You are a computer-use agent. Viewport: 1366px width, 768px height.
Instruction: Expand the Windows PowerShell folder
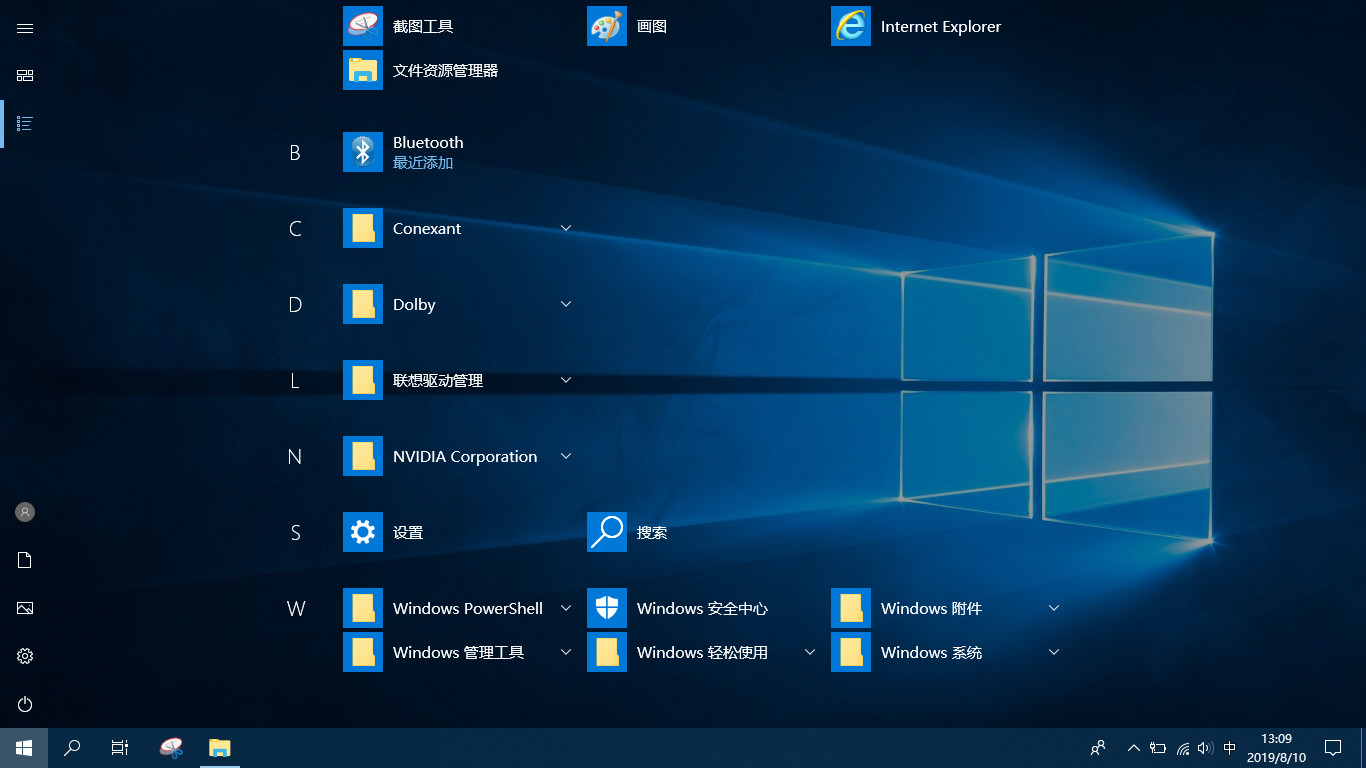tap(459, 608)
